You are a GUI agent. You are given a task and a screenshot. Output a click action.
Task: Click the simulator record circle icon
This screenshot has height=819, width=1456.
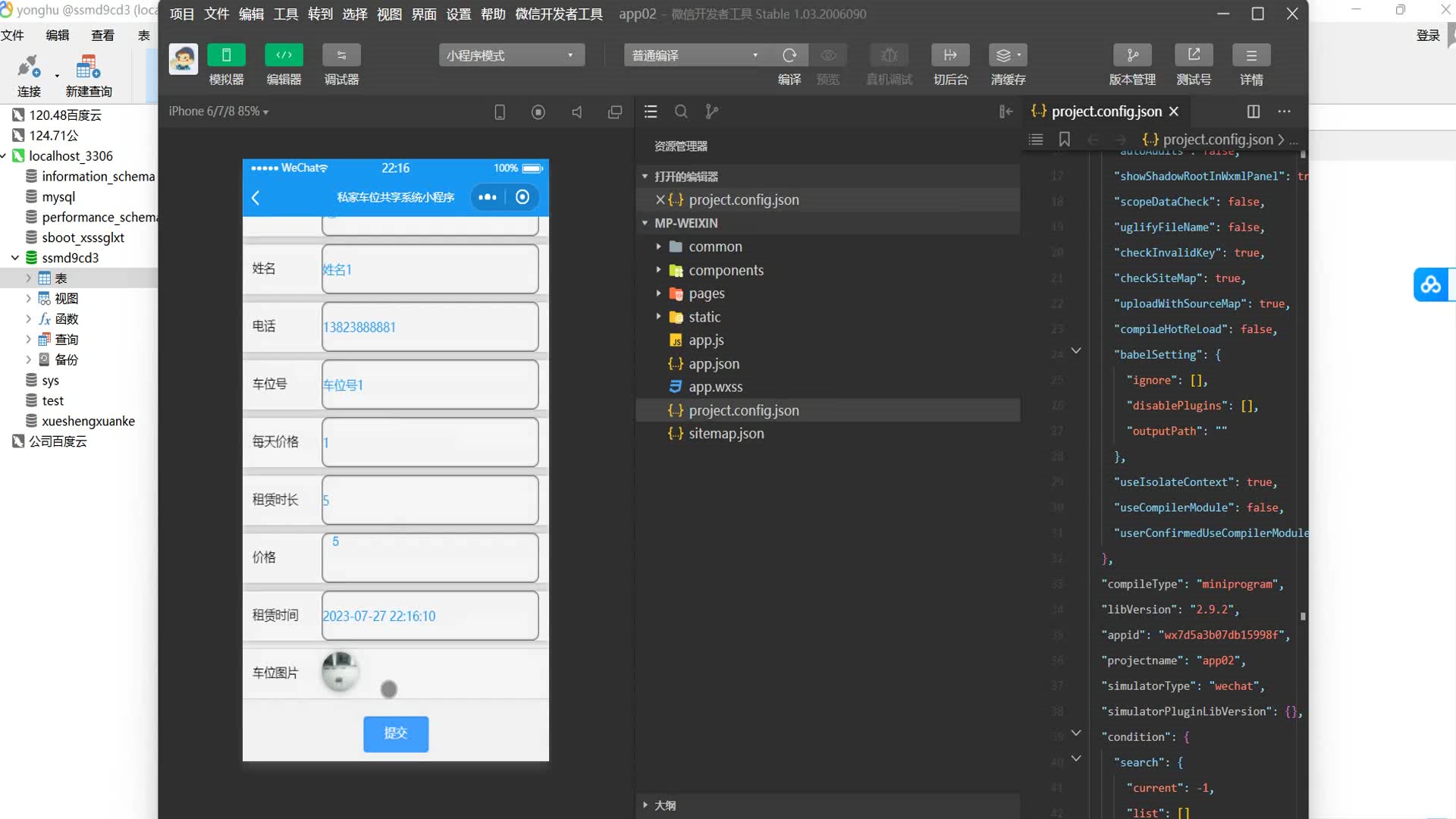pyautogui.click(x=538, y=112)
